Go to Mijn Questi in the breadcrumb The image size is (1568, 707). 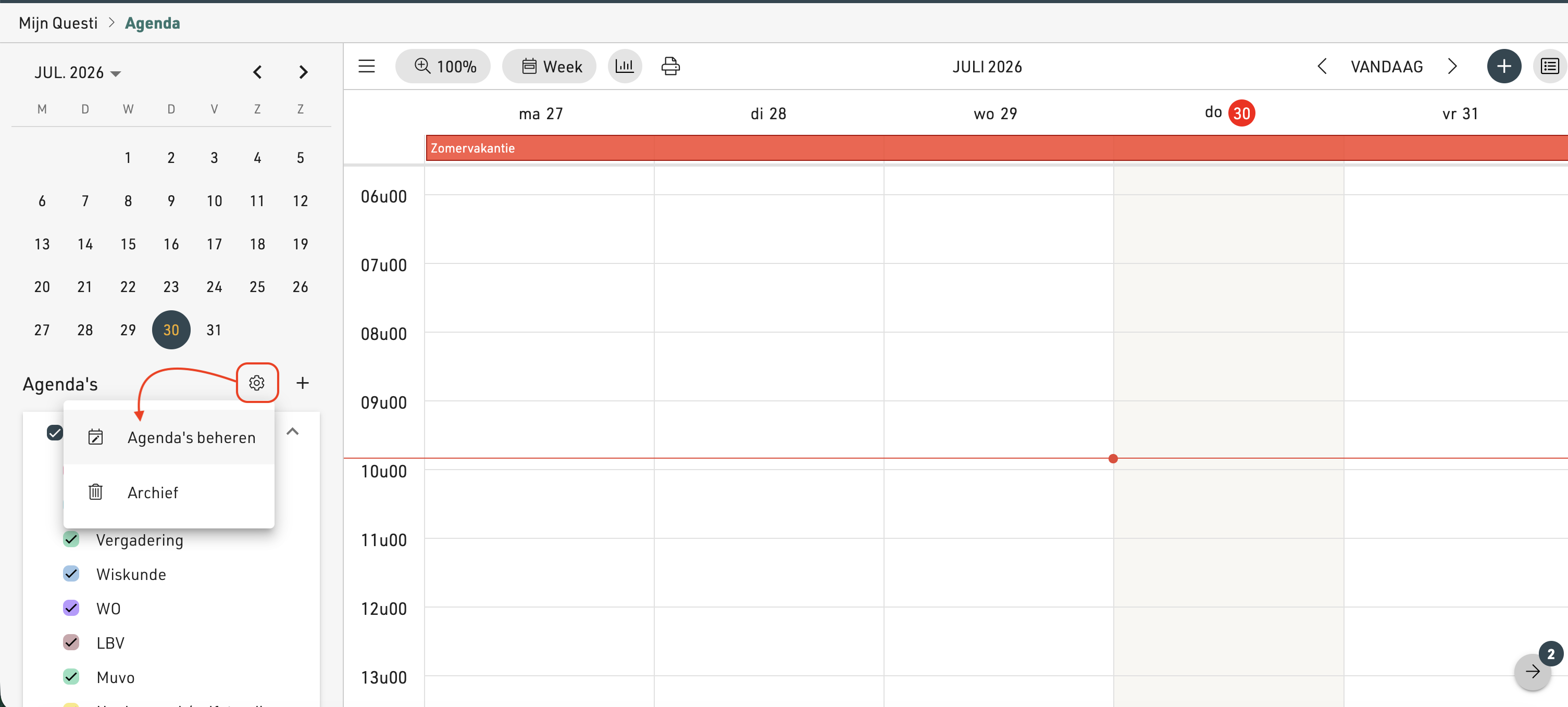58,23
